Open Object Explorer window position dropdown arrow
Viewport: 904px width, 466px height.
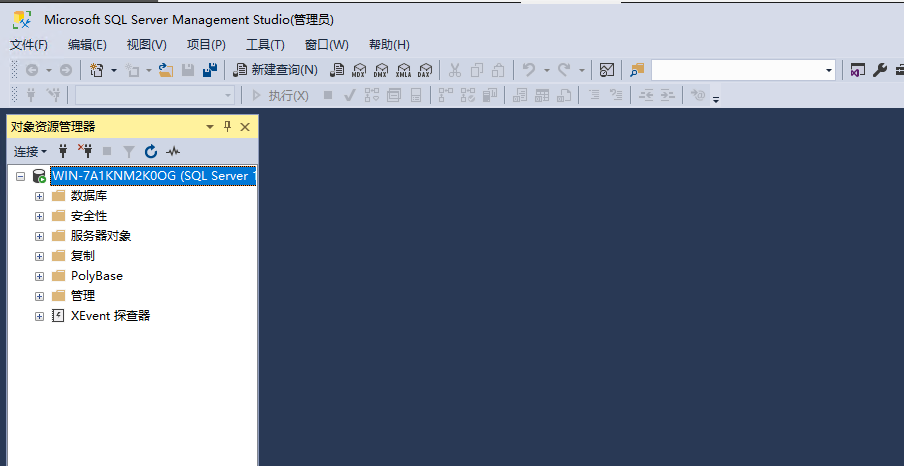click(x=210, y=127)
